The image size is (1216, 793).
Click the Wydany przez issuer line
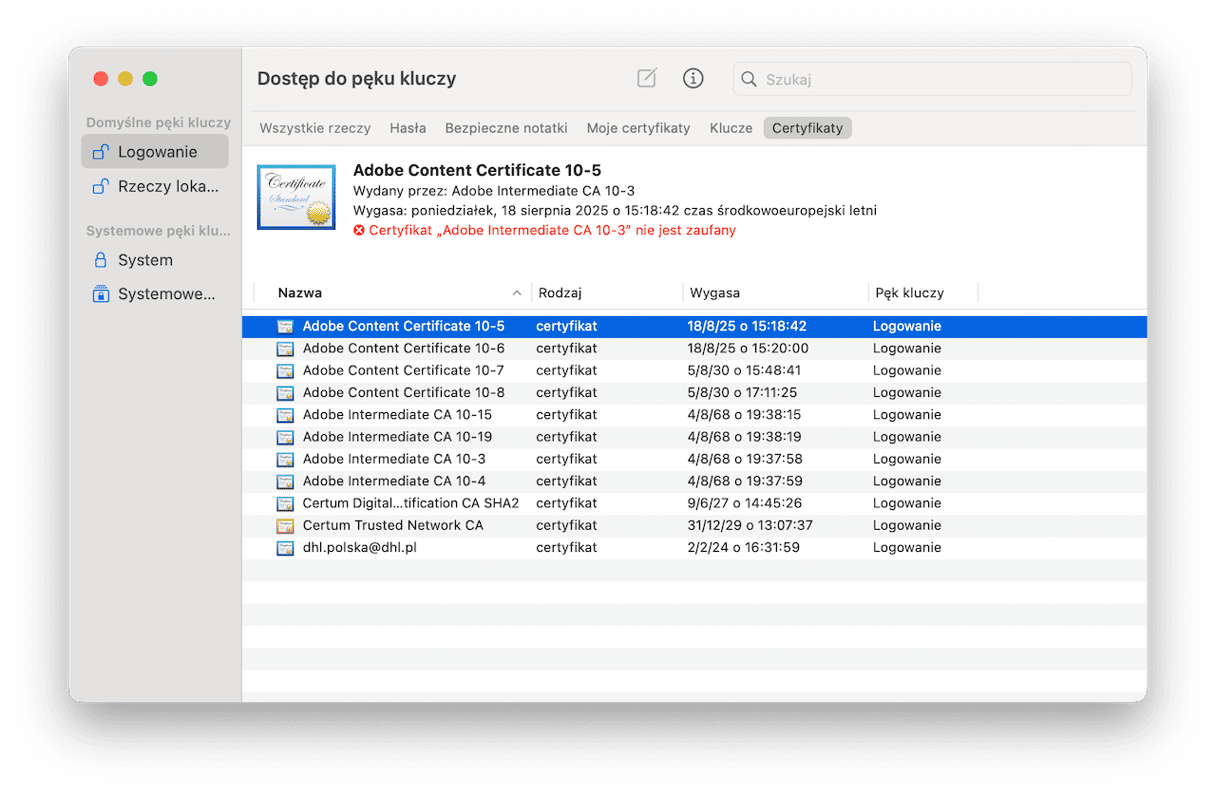coord(494,191)
